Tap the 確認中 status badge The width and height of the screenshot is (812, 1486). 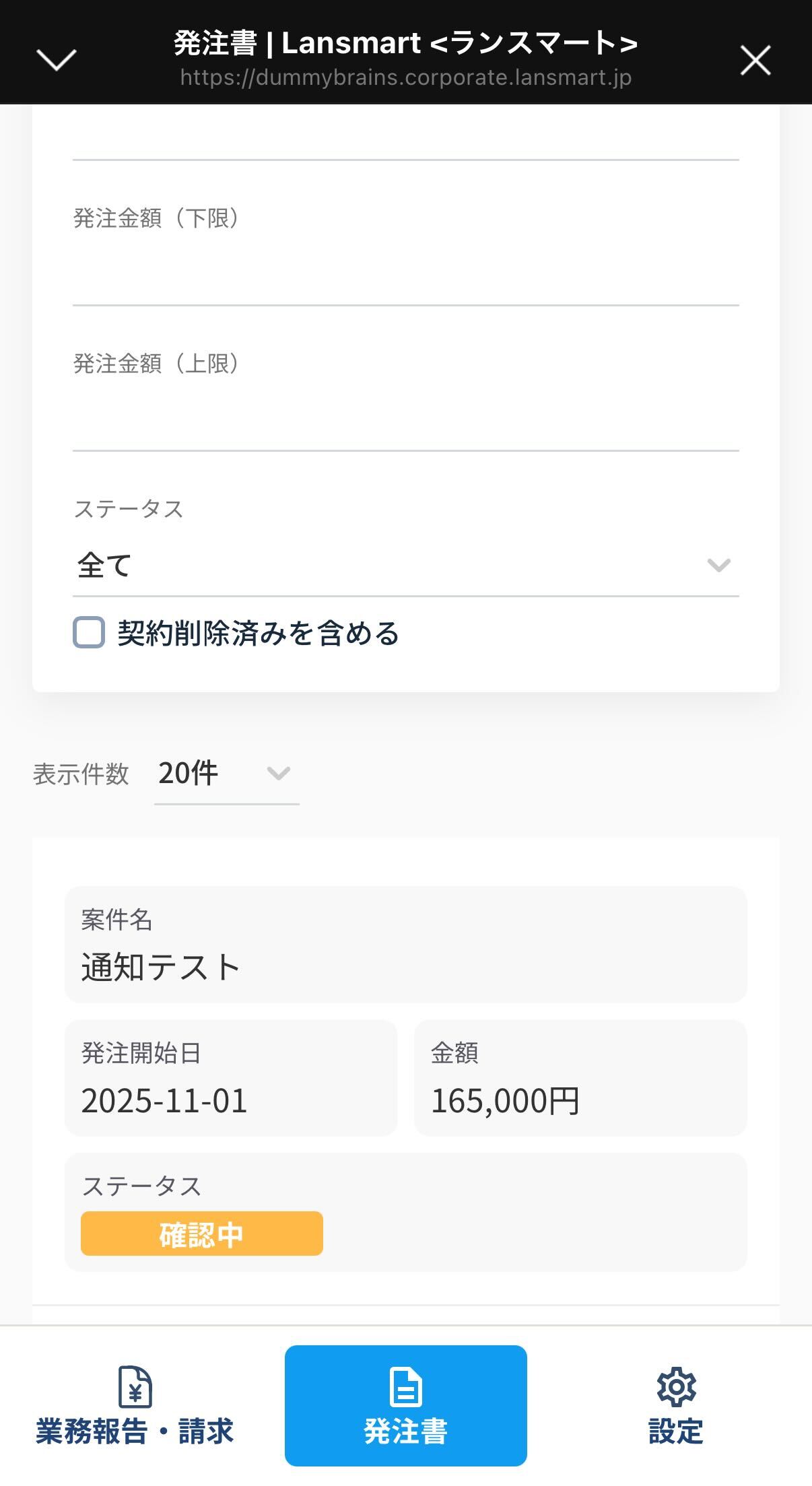(x=202, y=1234)
